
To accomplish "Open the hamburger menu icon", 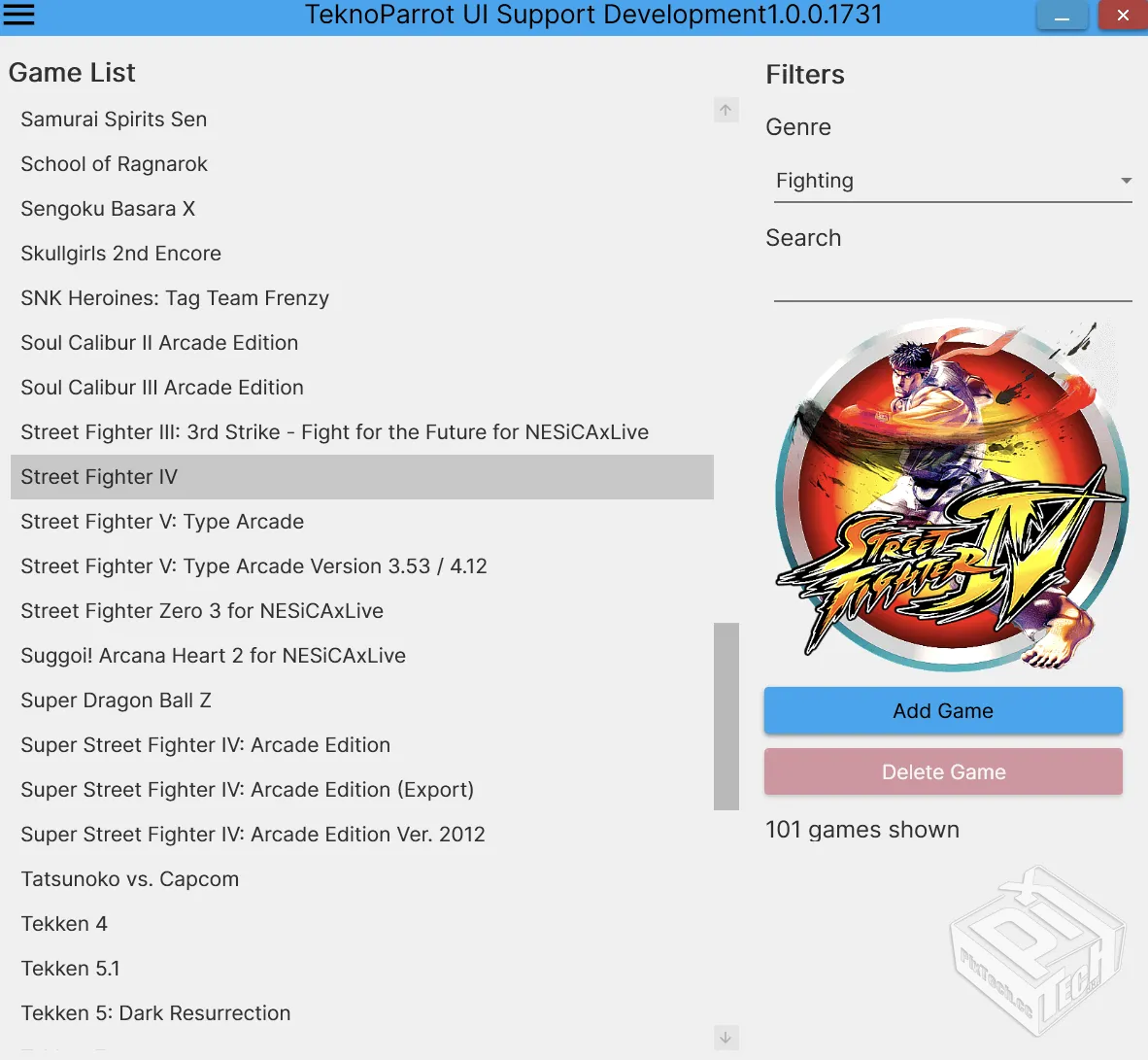I will 19,15.
